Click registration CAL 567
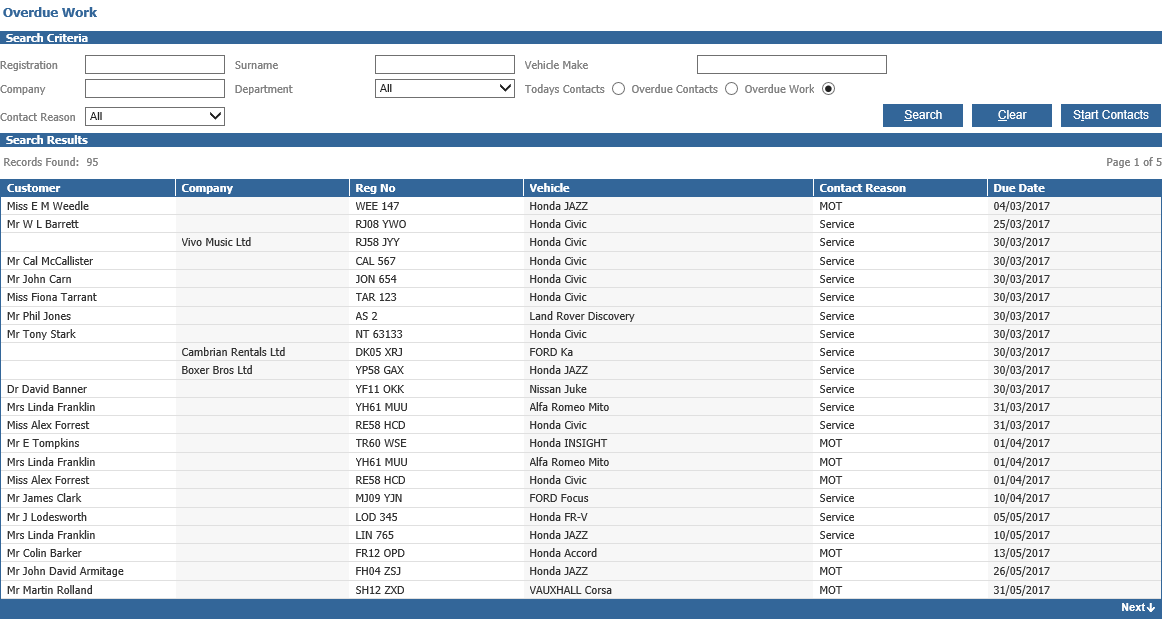Viewport: 1163px width, 619px height. tap(375, 261)
